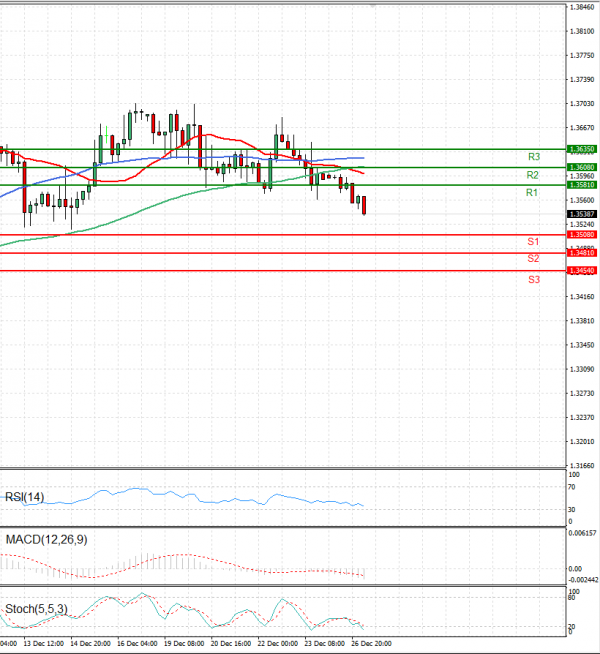Click the S2 support label

[533, 259]
